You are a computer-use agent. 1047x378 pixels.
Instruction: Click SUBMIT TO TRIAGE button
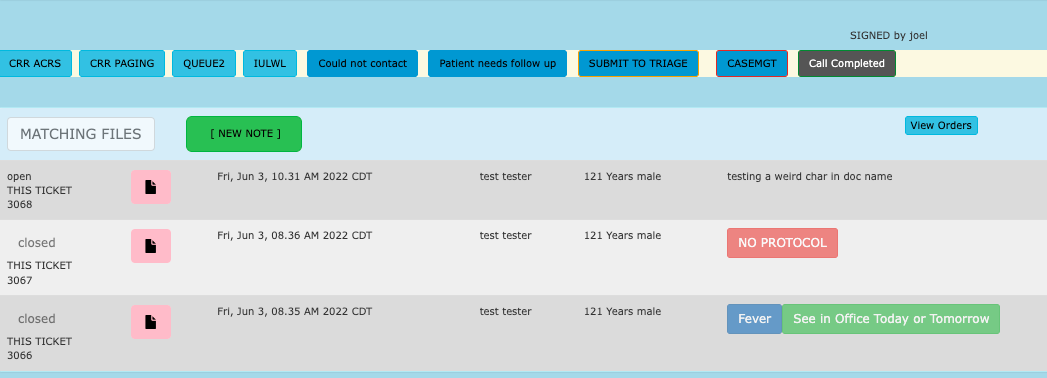638,63
